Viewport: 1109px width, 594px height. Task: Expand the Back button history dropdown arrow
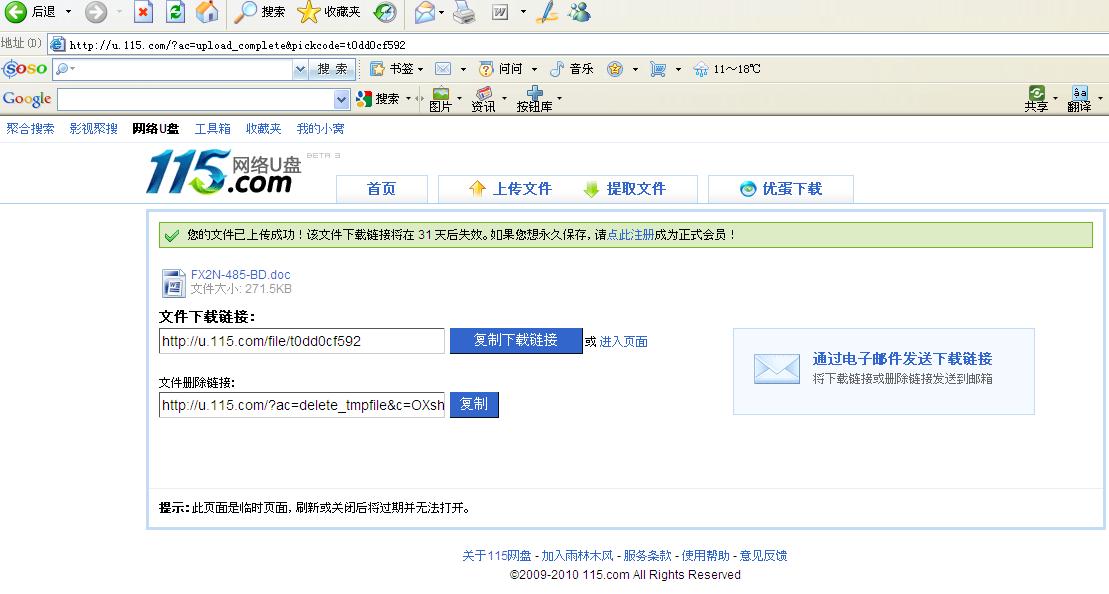click(68, 12)
